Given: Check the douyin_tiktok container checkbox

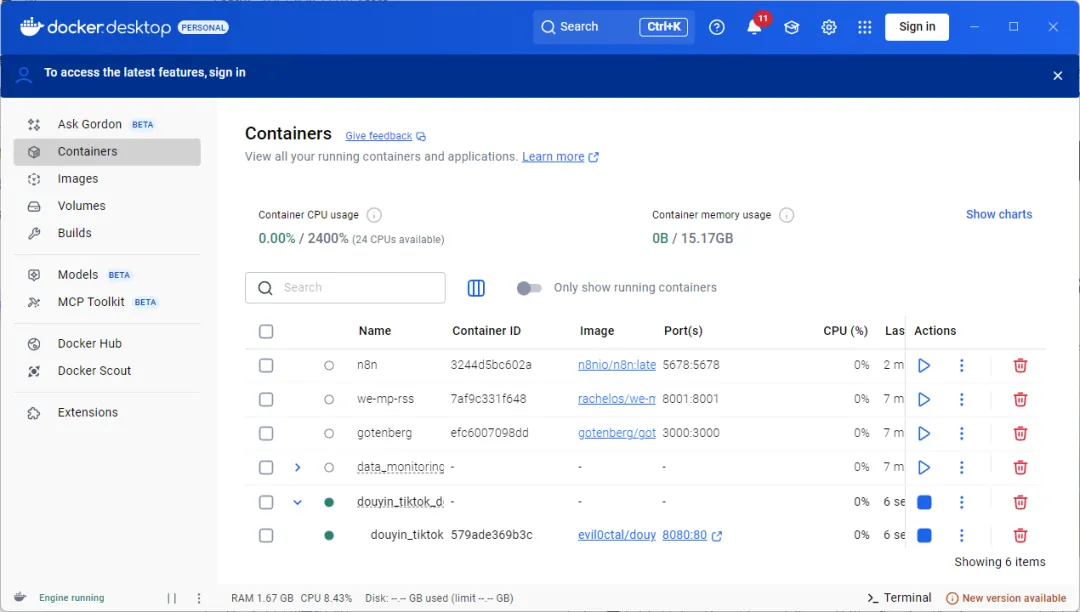Looking at the screenshot, I should tap(266, 535).
